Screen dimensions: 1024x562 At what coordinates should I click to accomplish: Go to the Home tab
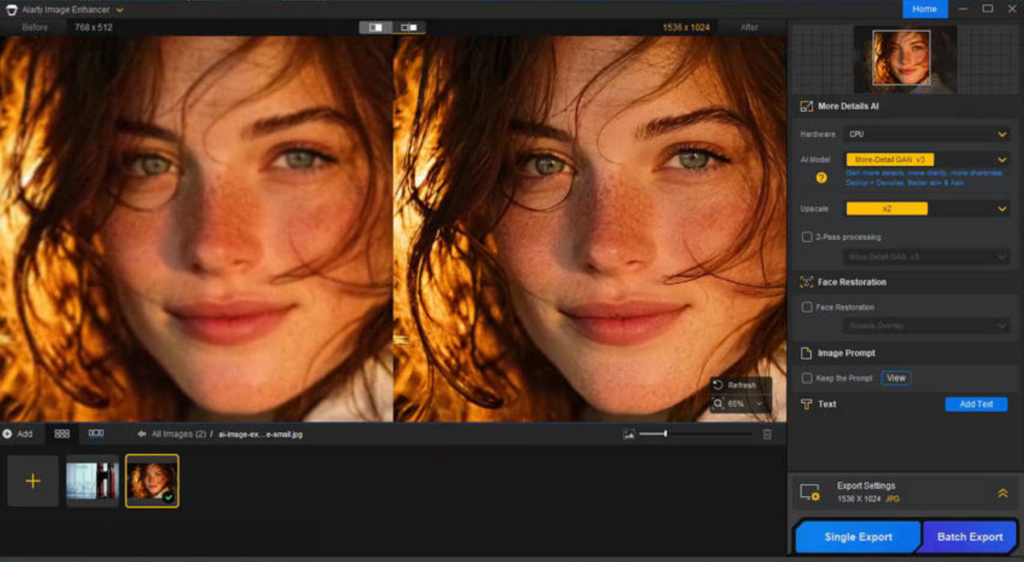pyautogui.click(x=924, y=9)
